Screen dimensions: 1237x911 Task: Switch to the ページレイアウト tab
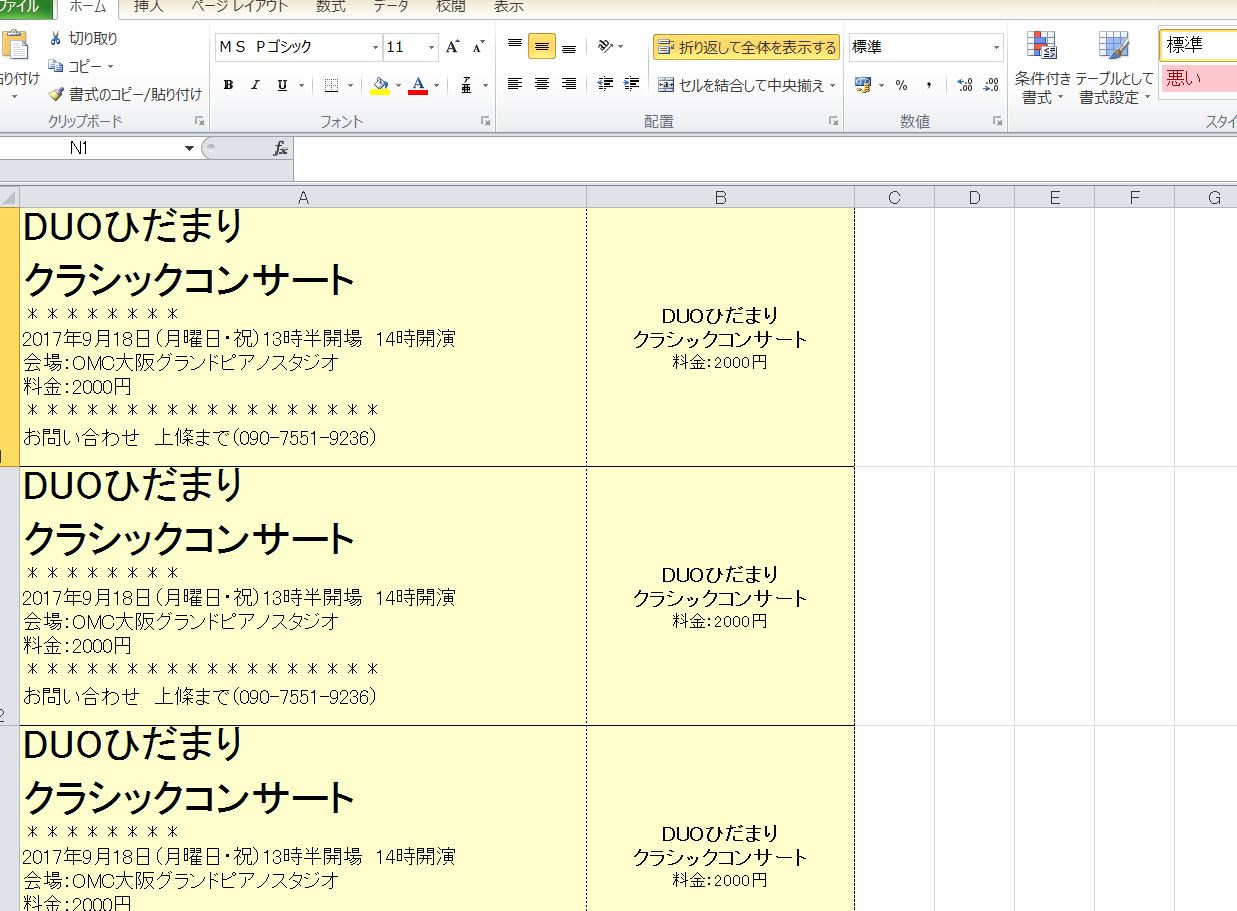(x=238, y=6)
